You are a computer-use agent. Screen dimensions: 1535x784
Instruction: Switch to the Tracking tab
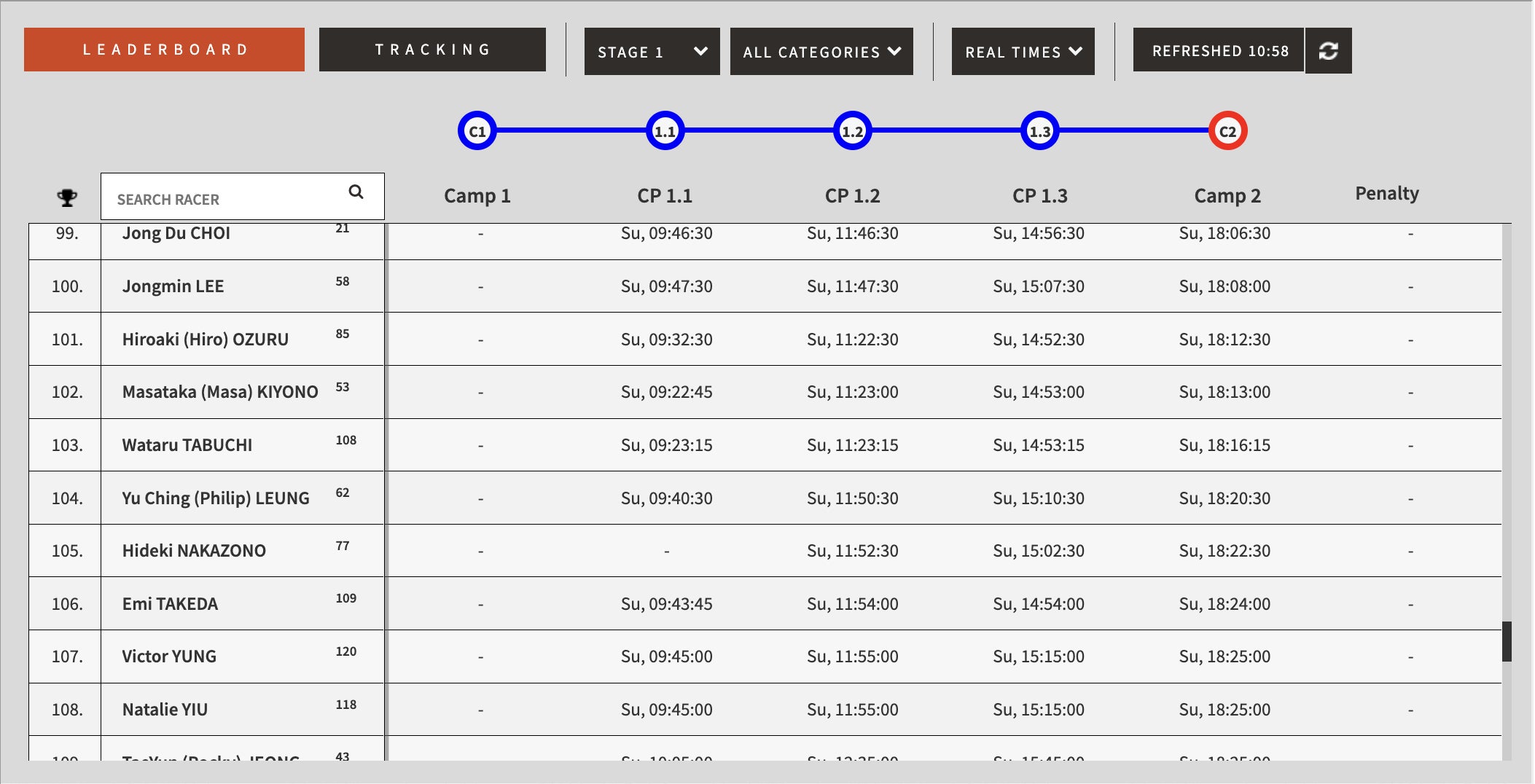pos(432,50)
